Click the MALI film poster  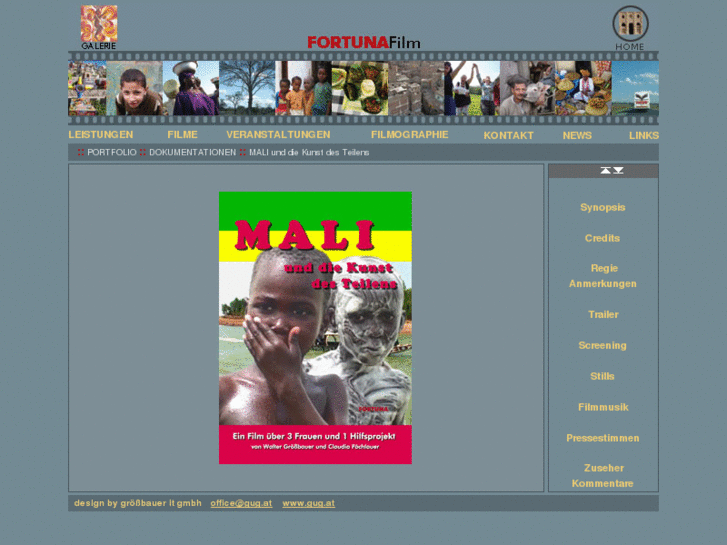coord(315,328)
